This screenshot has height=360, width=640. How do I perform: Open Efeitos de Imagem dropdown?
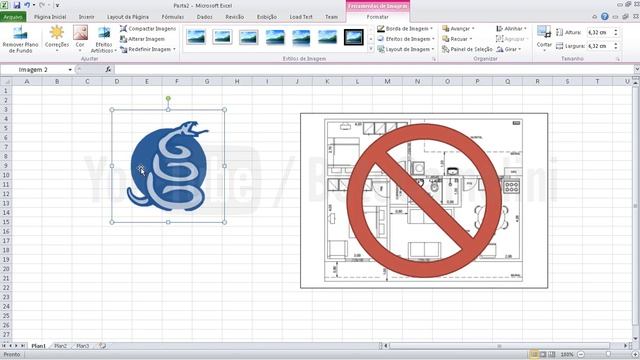click(x=406, y=39)
